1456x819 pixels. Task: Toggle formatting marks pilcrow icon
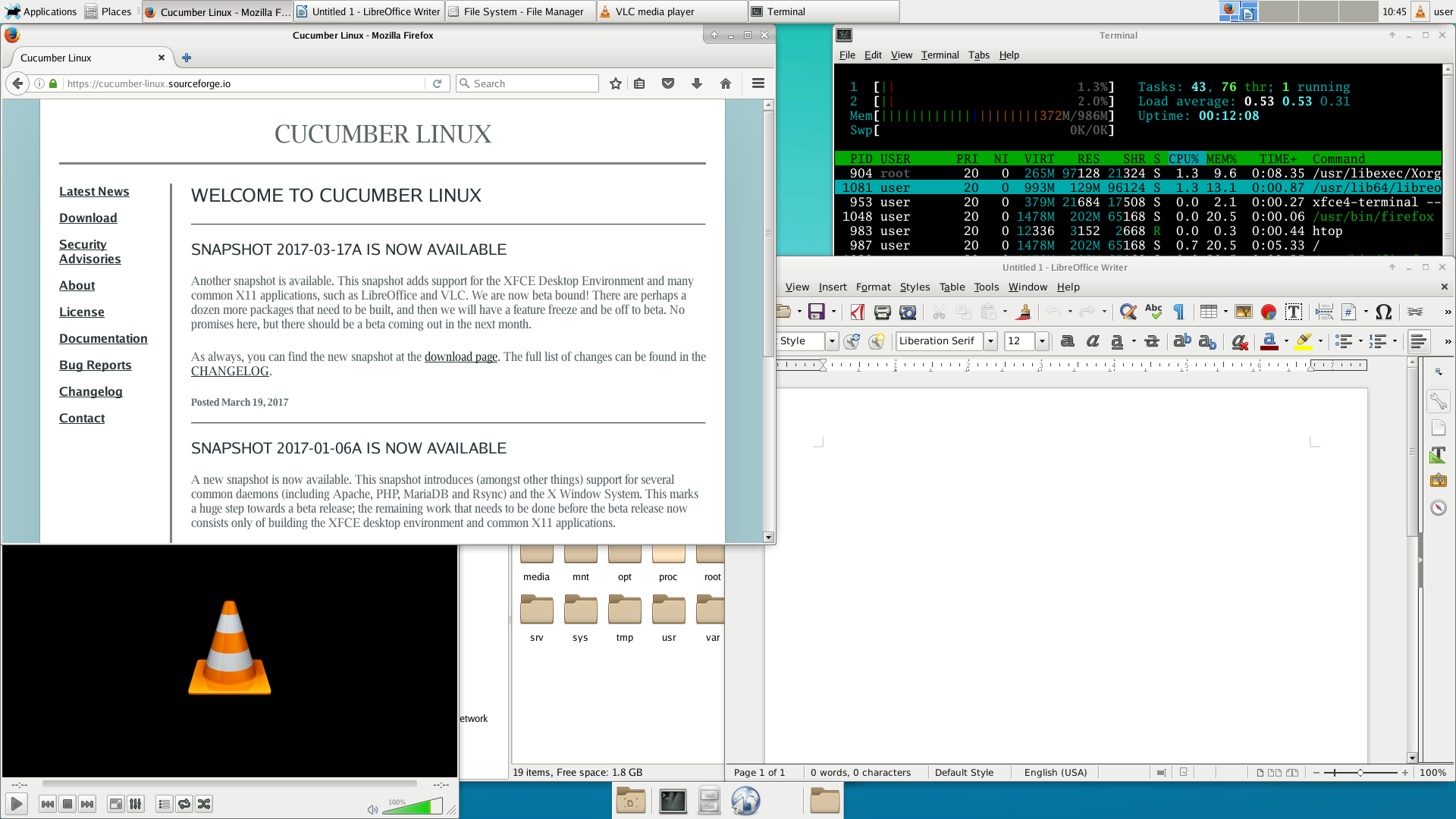pyautogui.click(x=1179, y=312)
